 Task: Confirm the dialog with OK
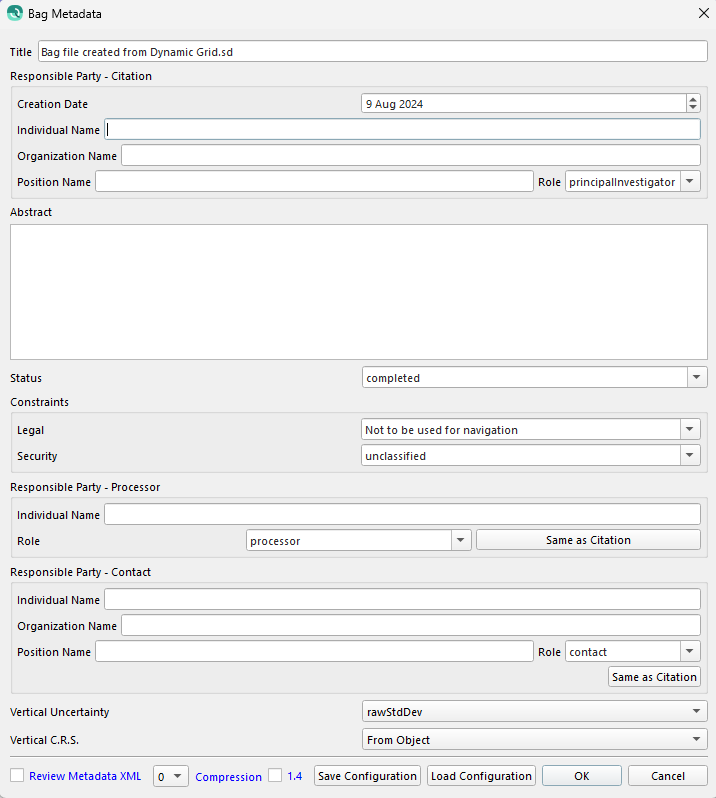[582, 776]
